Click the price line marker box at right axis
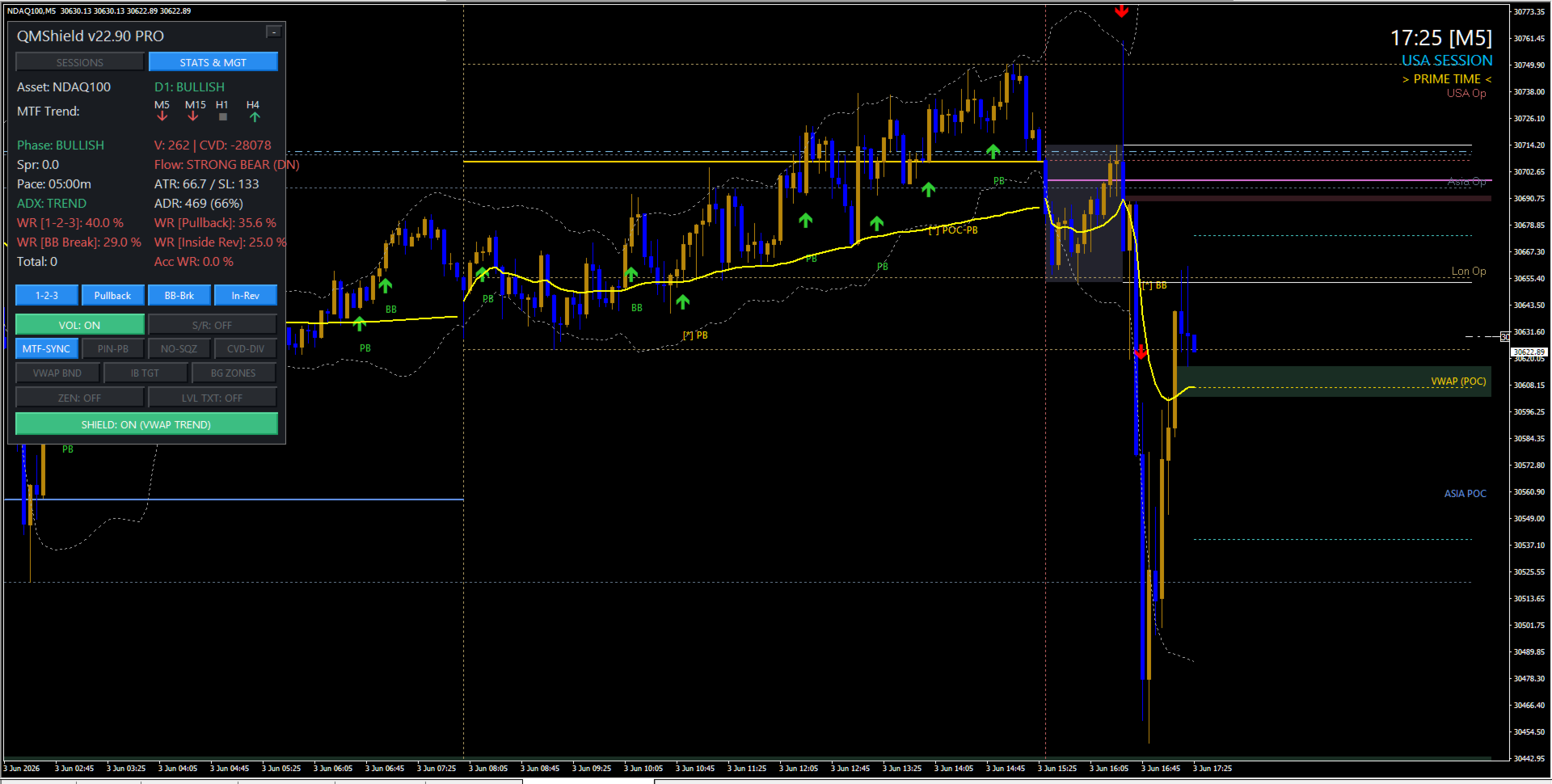Viewport: 1552px width, 784px height. tap(1504, 336)
